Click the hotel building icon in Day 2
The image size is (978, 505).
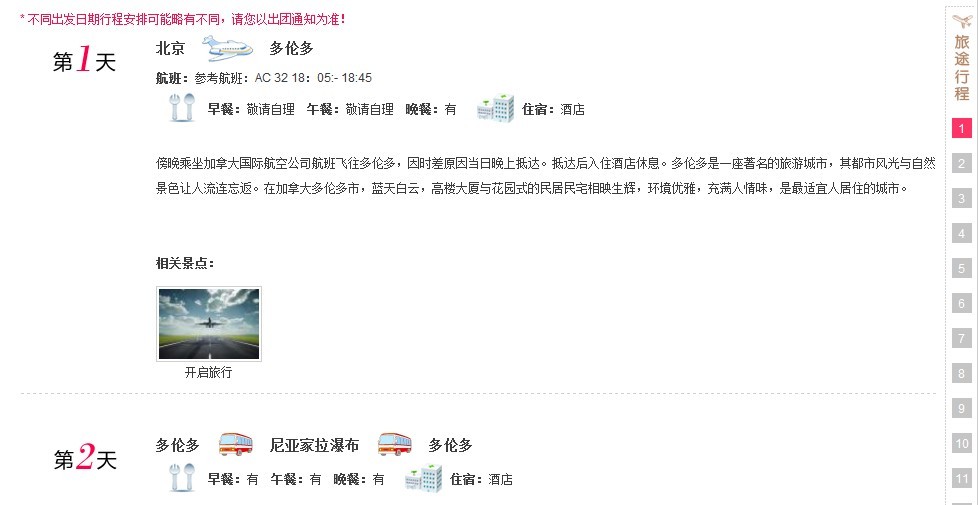point(424,478)
